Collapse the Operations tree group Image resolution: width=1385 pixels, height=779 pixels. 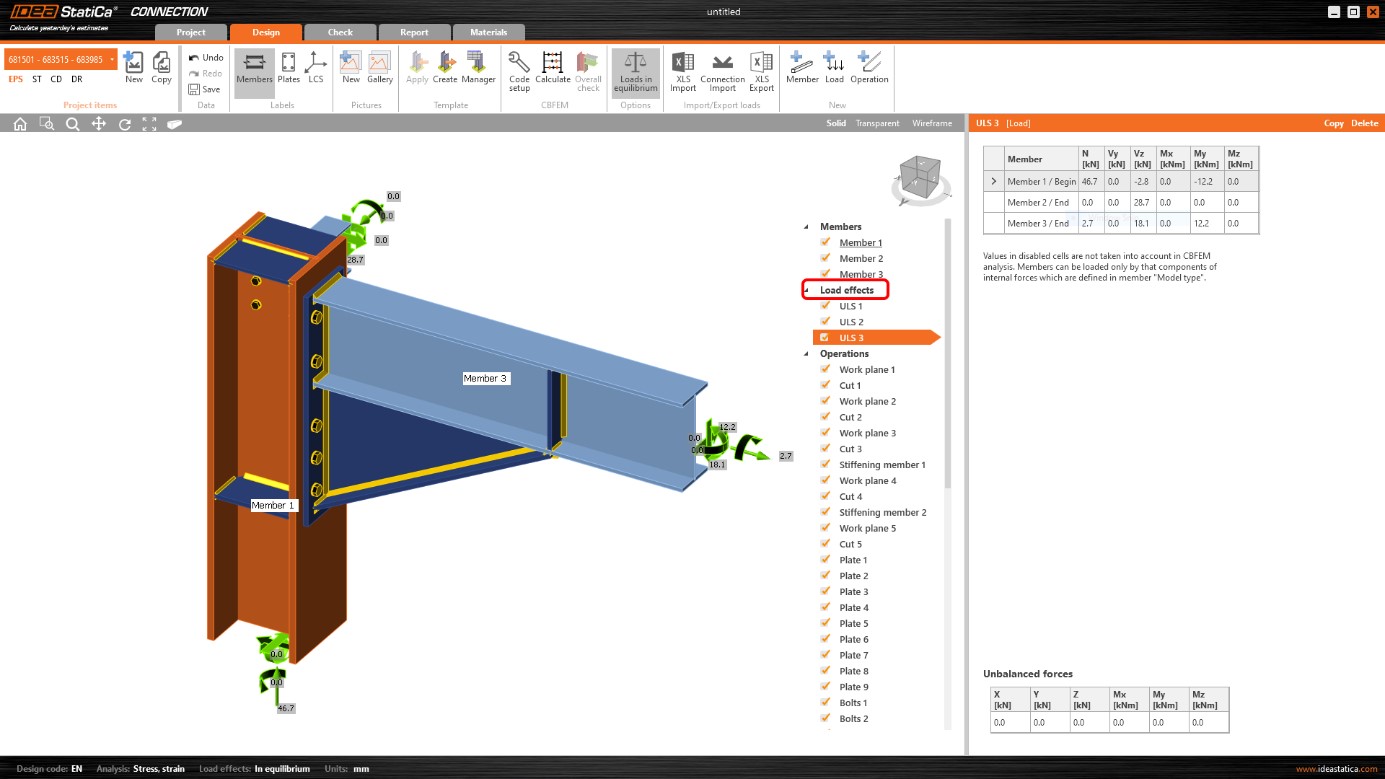(x=807, y=354)
